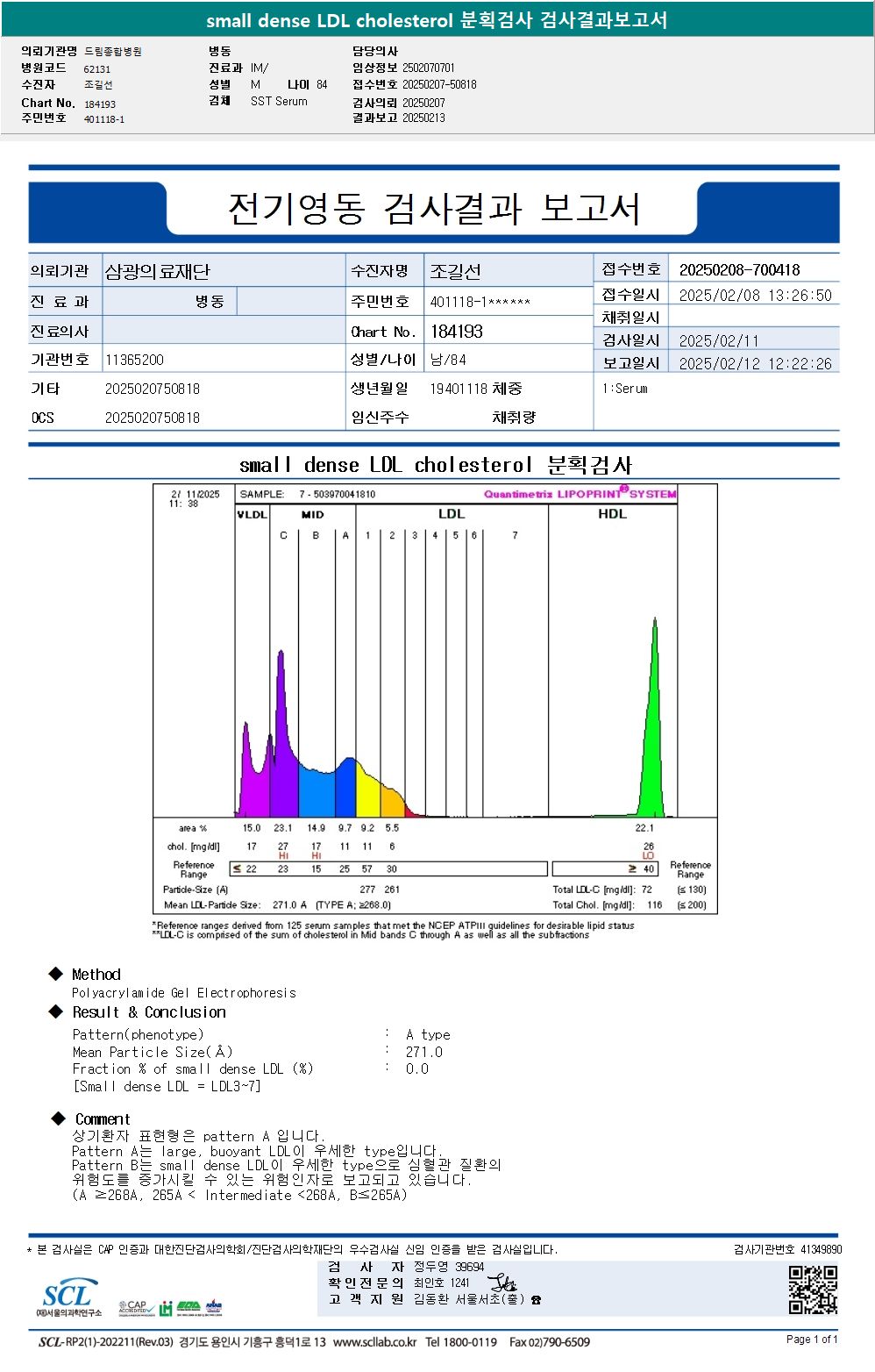Viewport: 875px width, 1372px height.
Task: Click the 전기영동 검사결과 보고서 title banner
Action: click(x=434, y=209)
